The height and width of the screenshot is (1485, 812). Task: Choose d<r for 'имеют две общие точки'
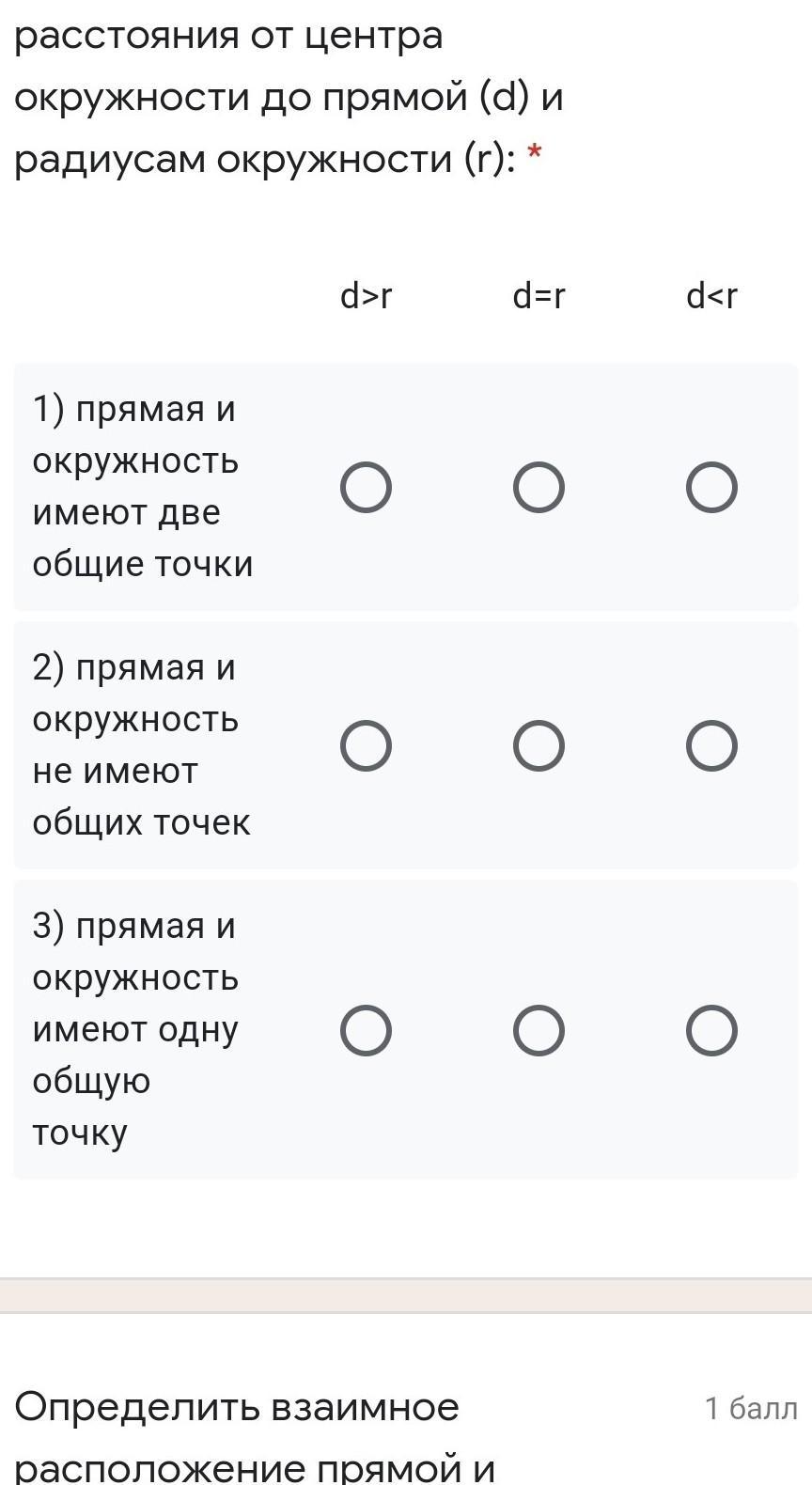711,488
